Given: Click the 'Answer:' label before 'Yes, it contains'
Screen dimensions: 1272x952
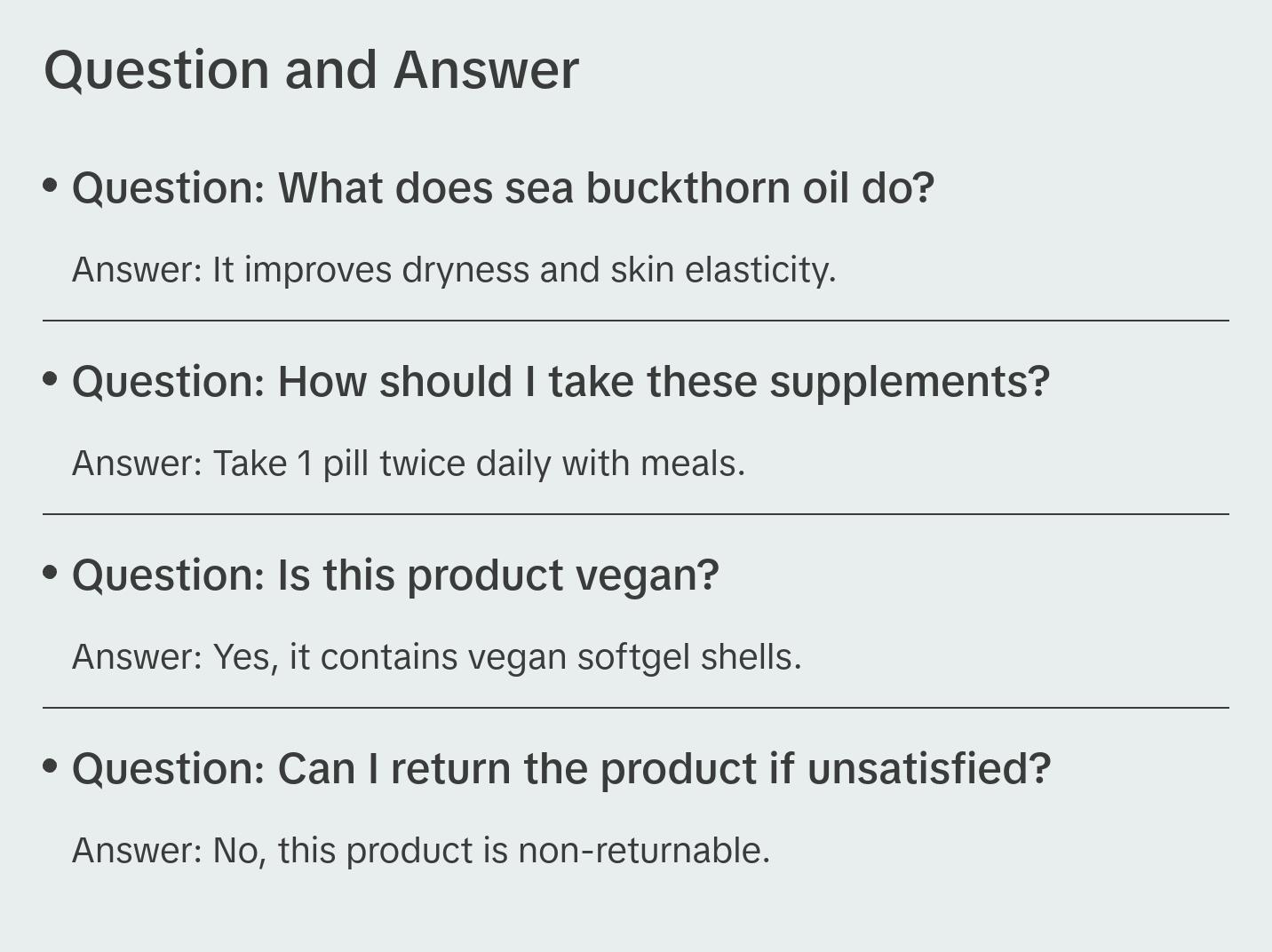Looking at the screenshot, I should click(x=138, y=657).
